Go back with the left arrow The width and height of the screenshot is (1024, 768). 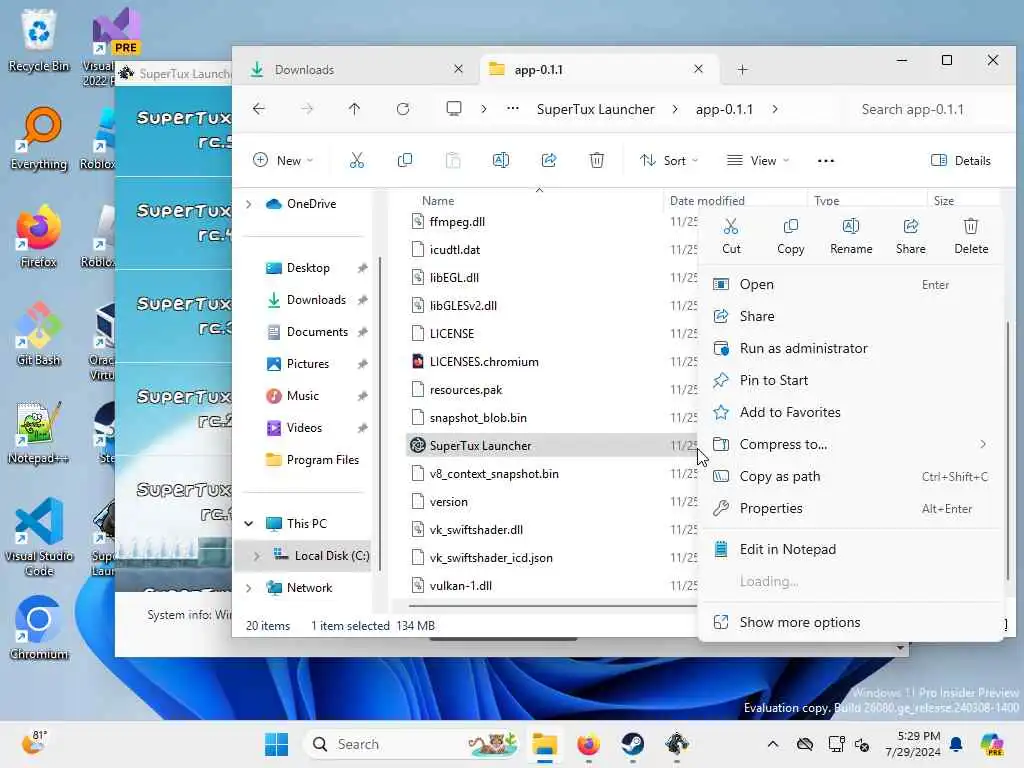(x=259, y=109)
